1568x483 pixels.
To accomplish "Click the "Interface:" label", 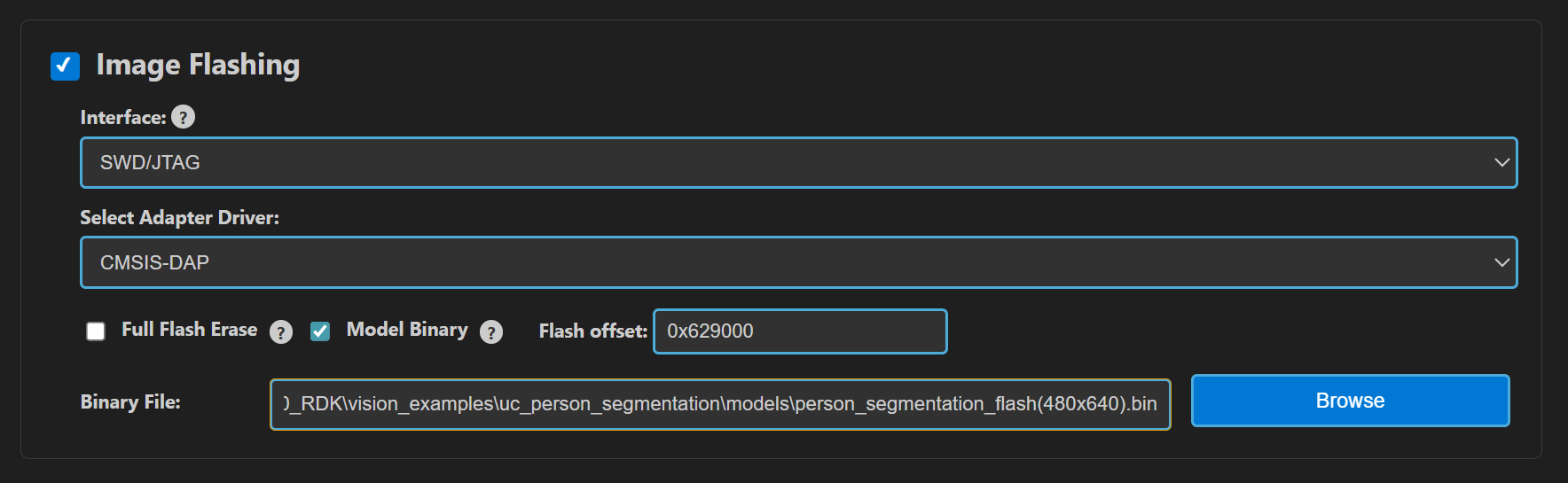I will pyautogui.click(x=123, y=118).
